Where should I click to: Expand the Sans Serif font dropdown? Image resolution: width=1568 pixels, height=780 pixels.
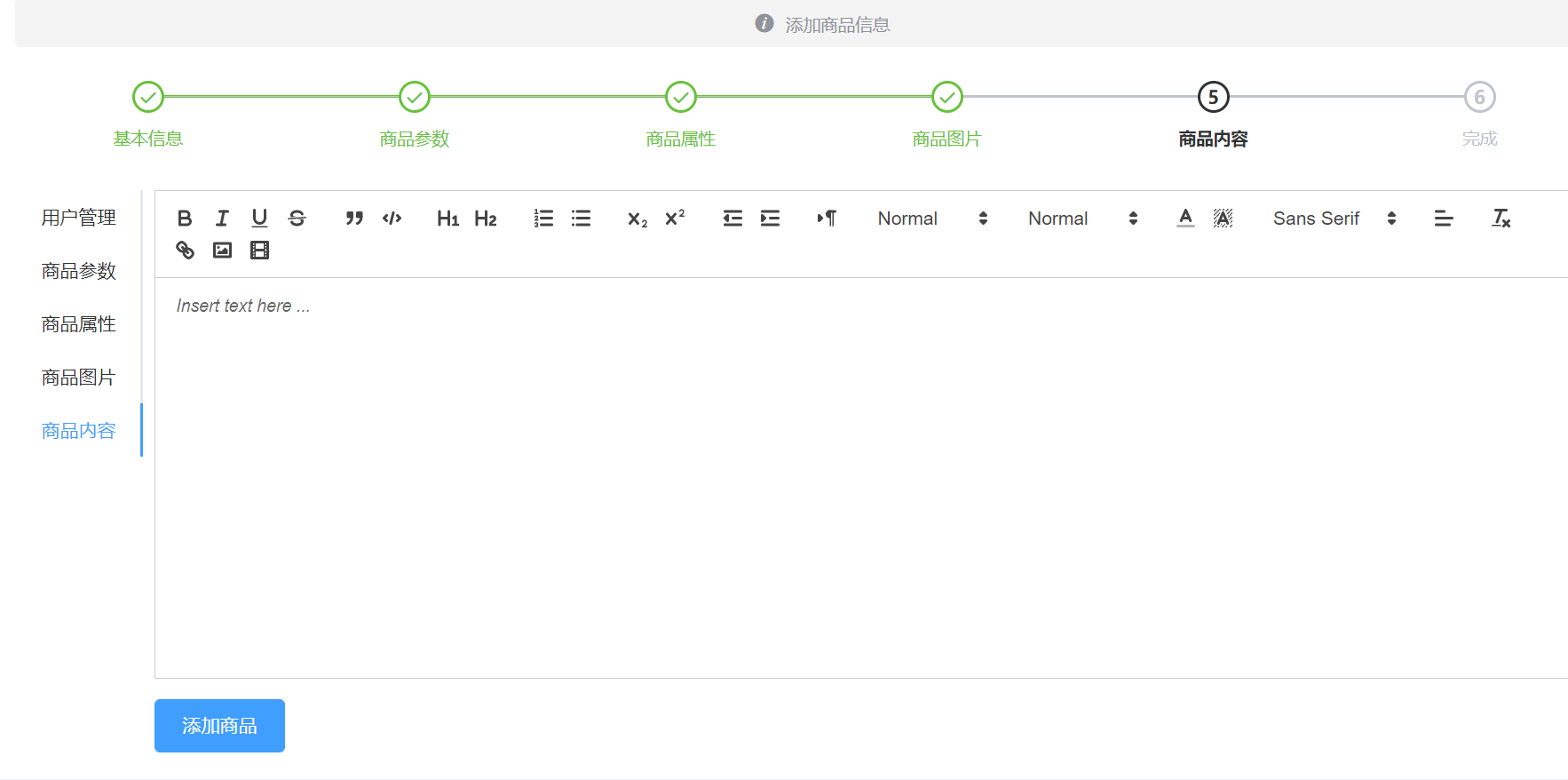tap(1334, 219)
